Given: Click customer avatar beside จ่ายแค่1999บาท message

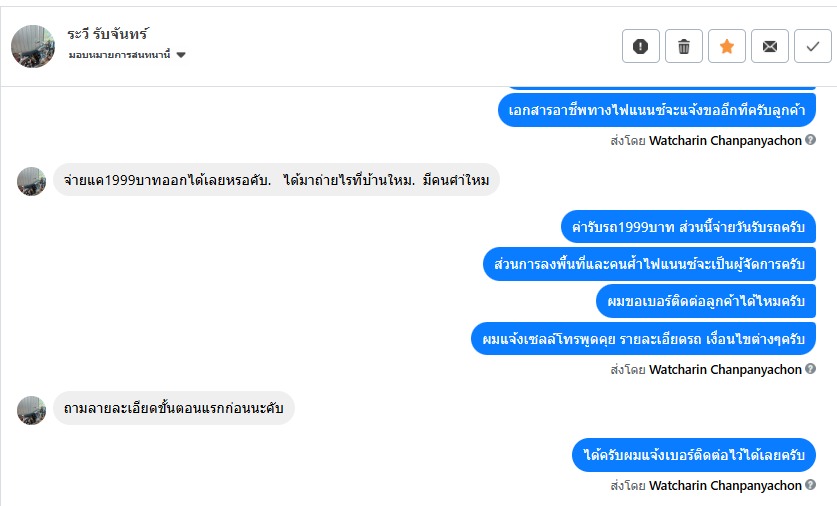Looking at the screenshot, I should click(x=32, y=181).
